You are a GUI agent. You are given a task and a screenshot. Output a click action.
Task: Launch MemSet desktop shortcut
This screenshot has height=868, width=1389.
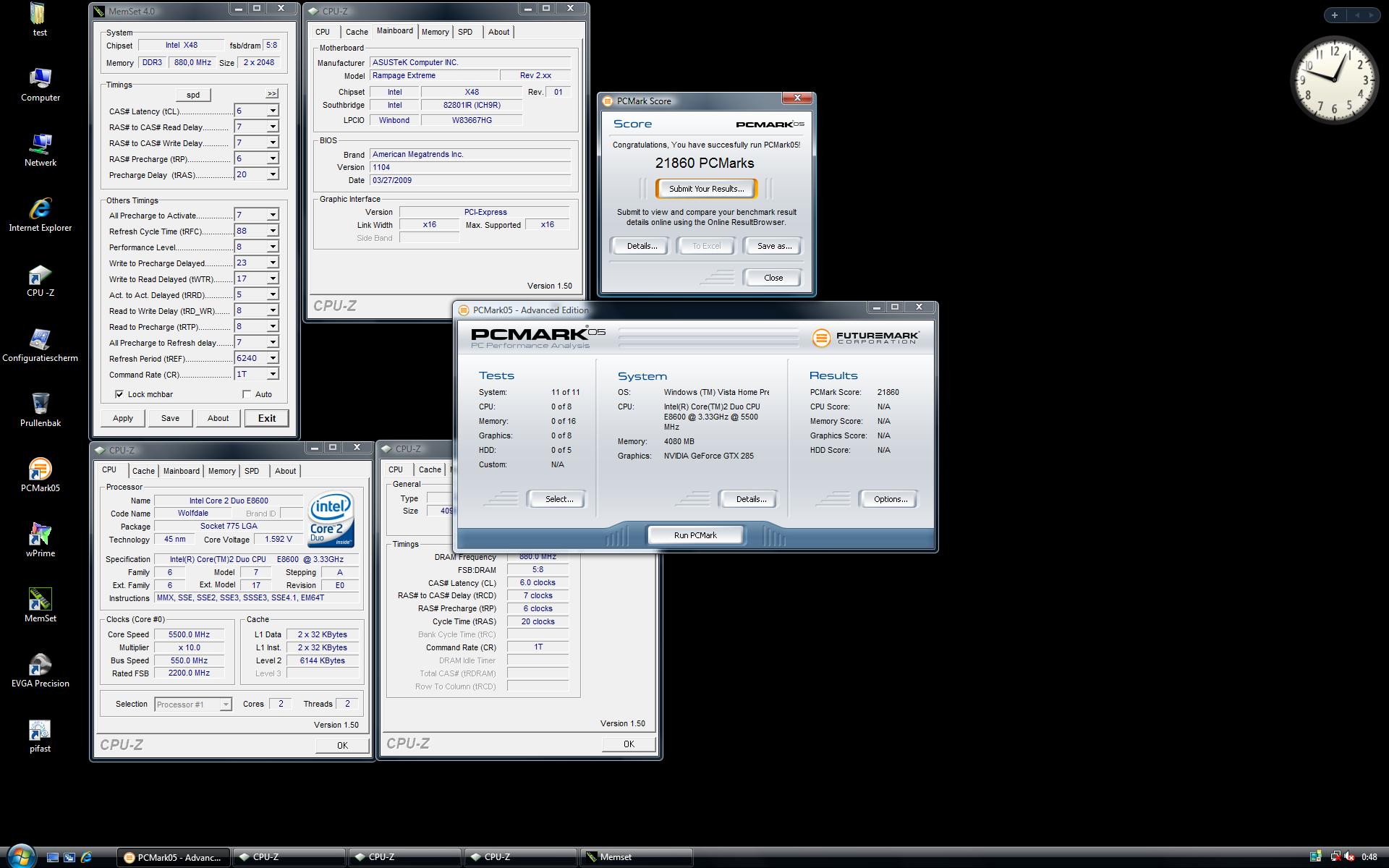pyautogui.click(x=40, y=606)
